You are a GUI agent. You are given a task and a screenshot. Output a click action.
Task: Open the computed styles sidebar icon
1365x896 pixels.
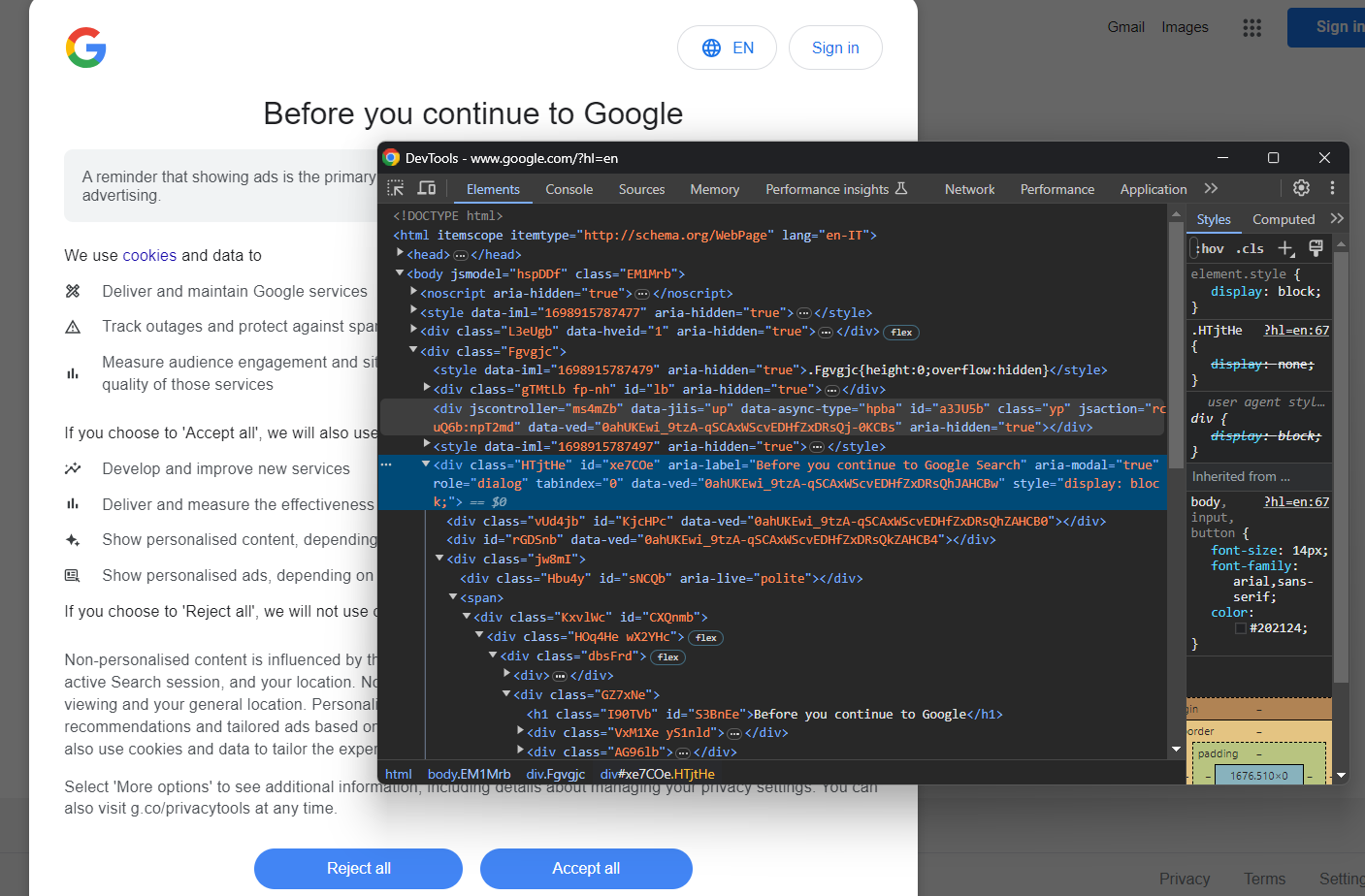(x=1316, y=249)
